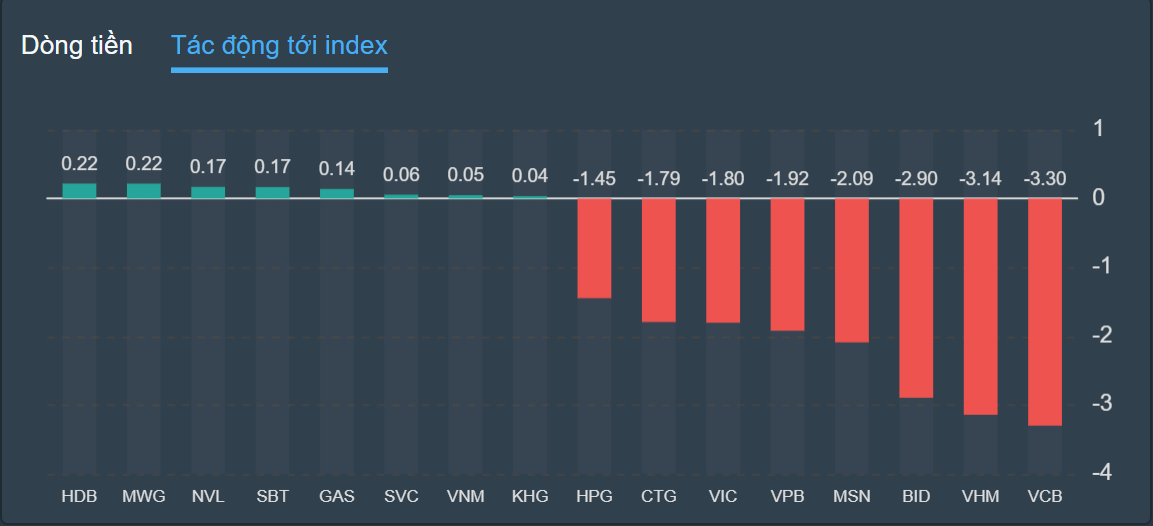Select the Tác động tới index tab

(x=279, y=45)
